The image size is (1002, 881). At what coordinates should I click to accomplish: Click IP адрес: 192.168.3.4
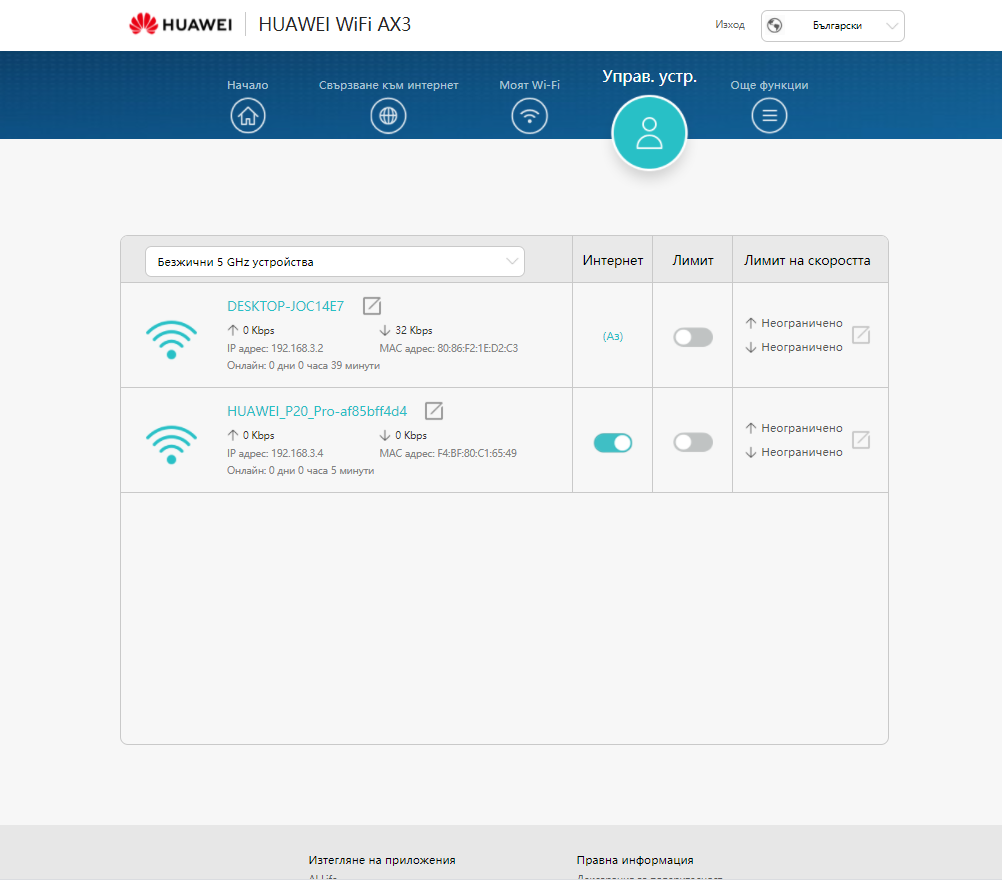click(x=275, y=453)
